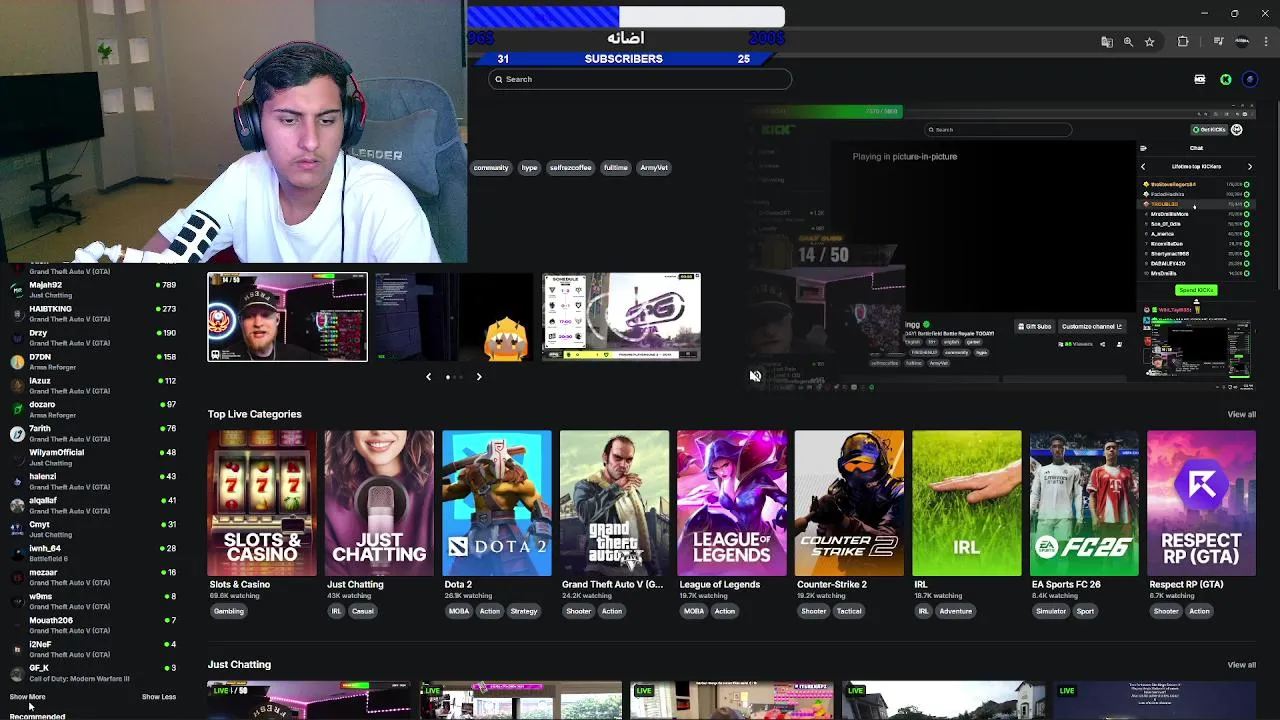Screen dimensions: 1280x720
Task: Go to next featured stream in carousel
Action: [x=479, y=377]
